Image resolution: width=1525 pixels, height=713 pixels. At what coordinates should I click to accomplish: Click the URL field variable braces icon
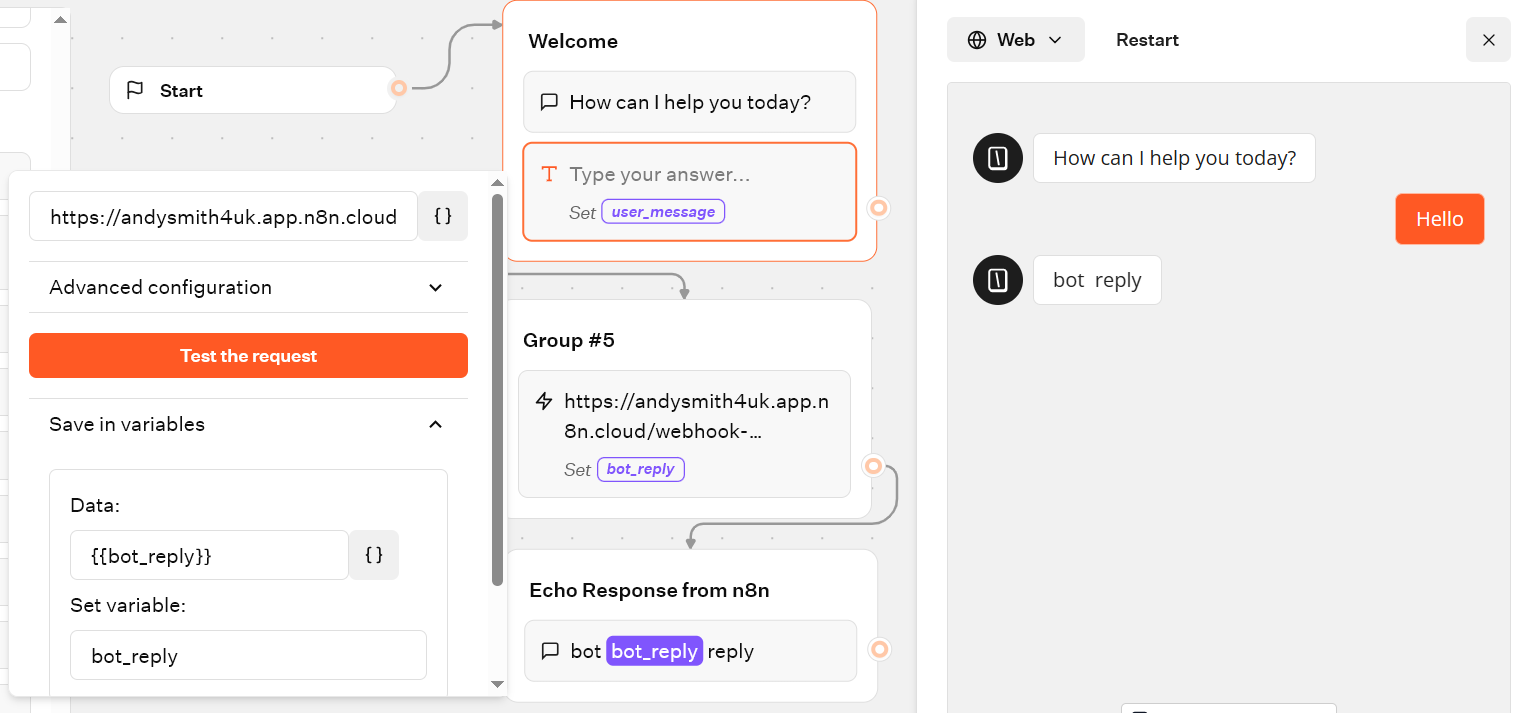point(443,217)
